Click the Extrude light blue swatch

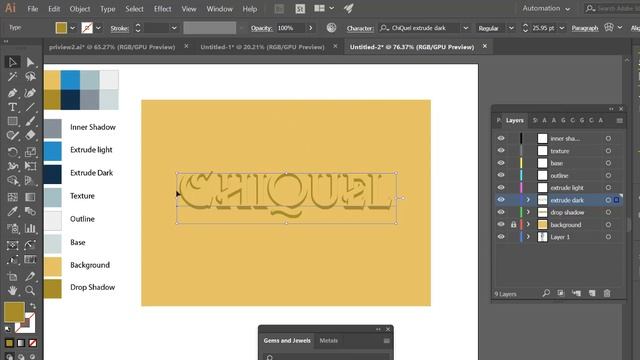click(53, 151)
